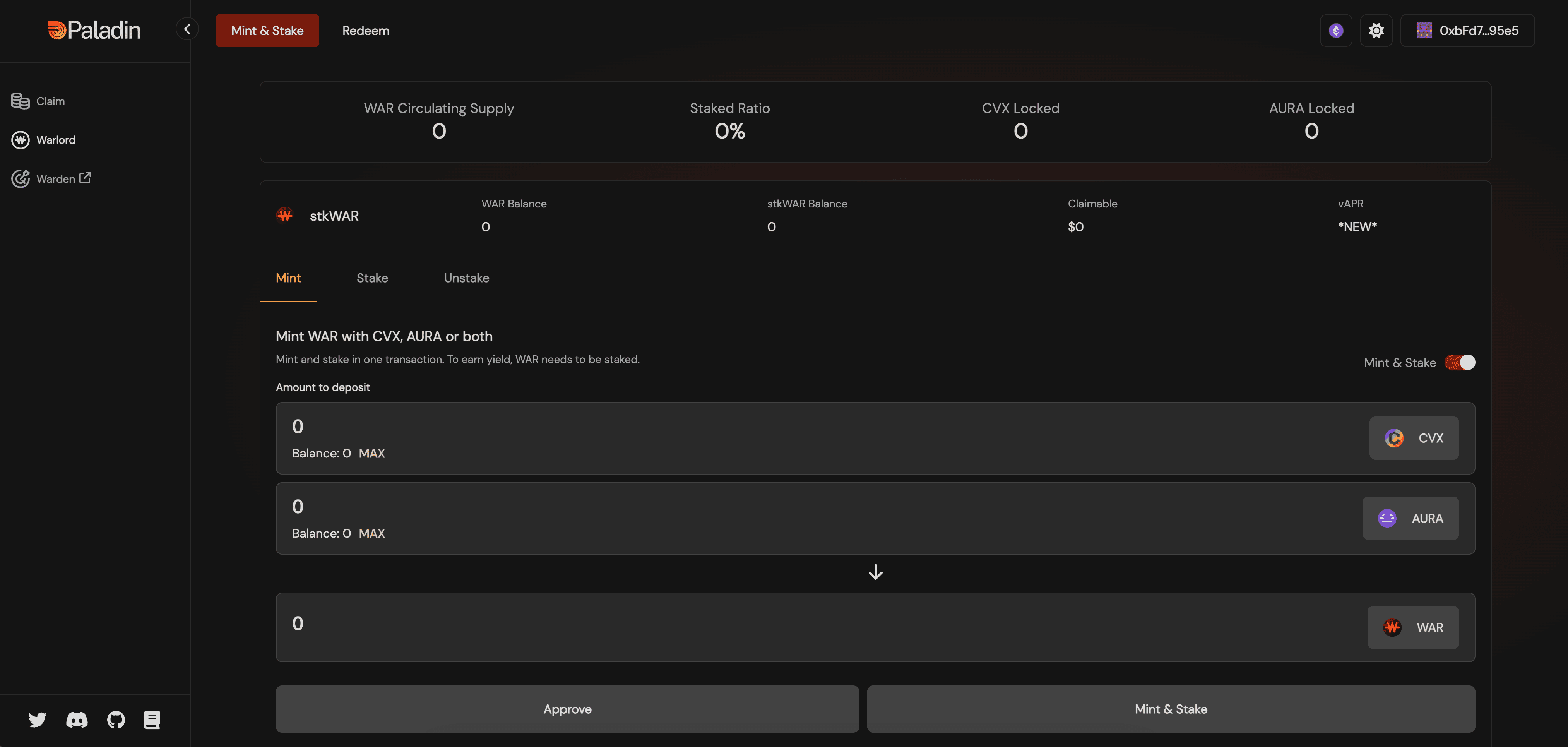Viewport: 1568px width, 747px height.
Task: Click the Claim coins icon
Action: [20, 101]
